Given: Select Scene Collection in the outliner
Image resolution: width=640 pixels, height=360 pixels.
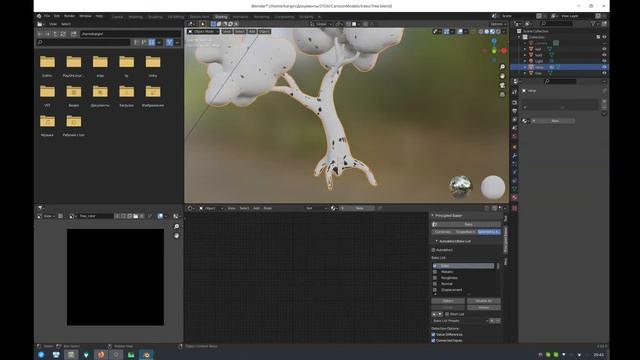Looking at the screenshot, I should coord(536,31).
